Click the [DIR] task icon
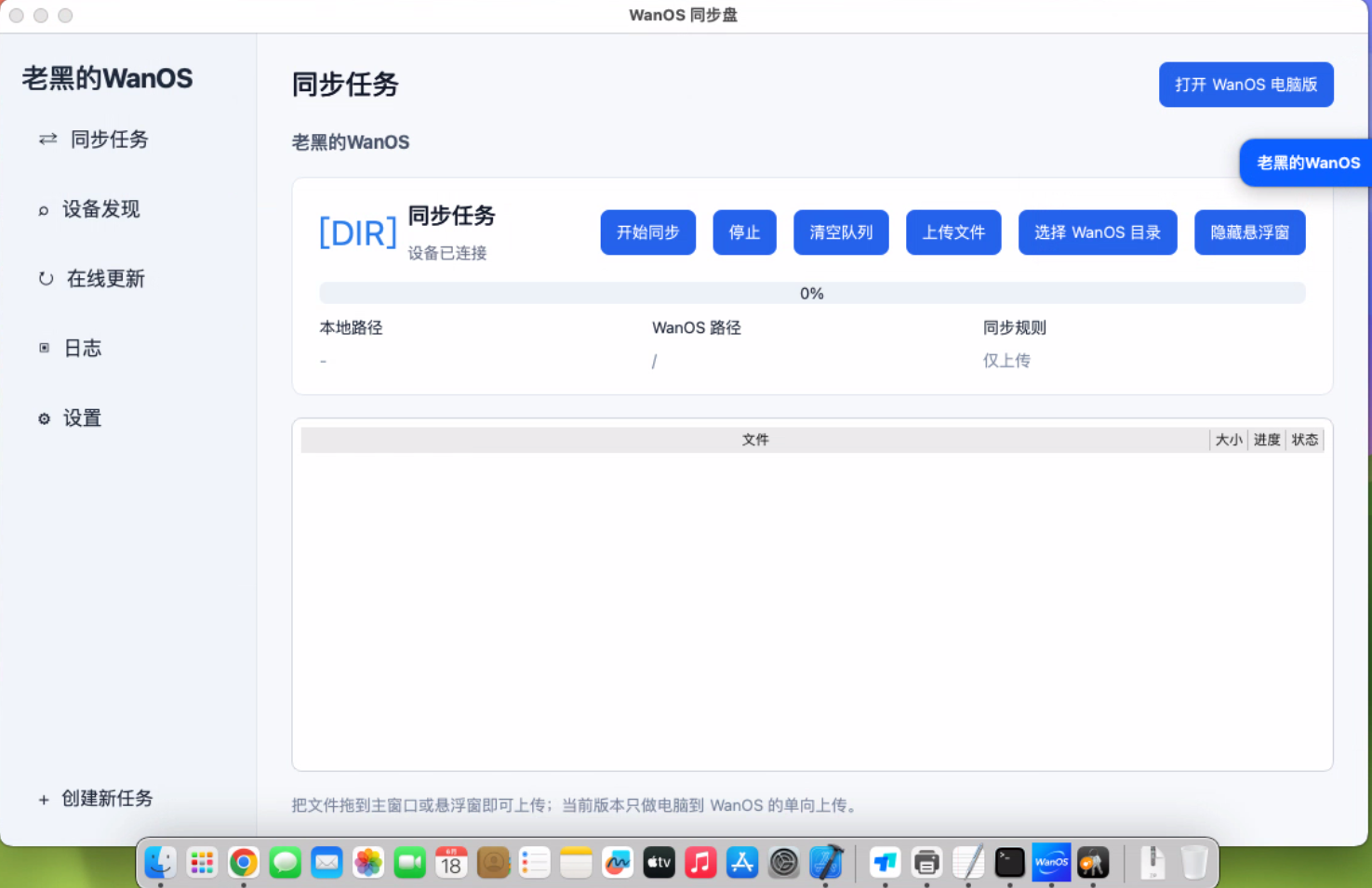The height and width of the screenshot is (888, 1372). click(x=358, y=232)
